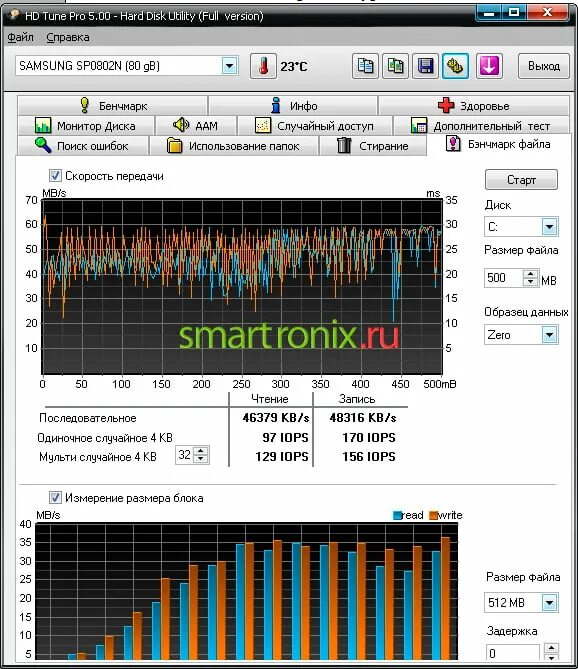Viewport: 578px width, 669px height.
Task: Minimize the HD Tune Pro window
Action: pos(489,12)
